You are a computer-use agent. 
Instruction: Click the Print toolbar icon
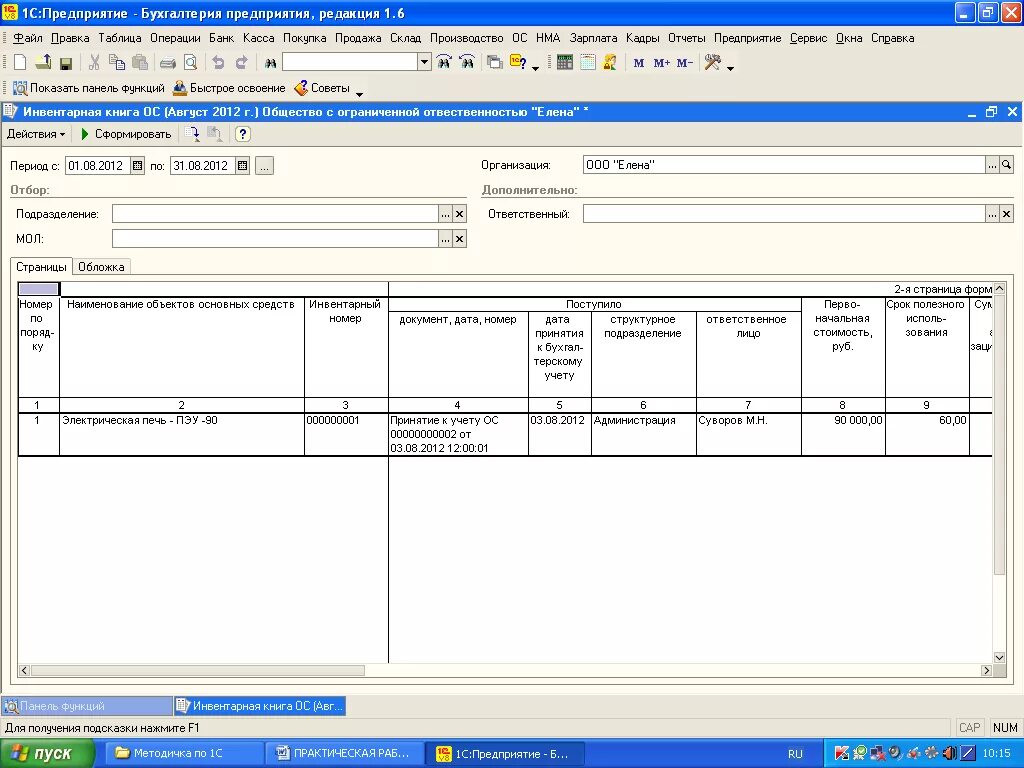pyautogui.click(x=168, y=63)
